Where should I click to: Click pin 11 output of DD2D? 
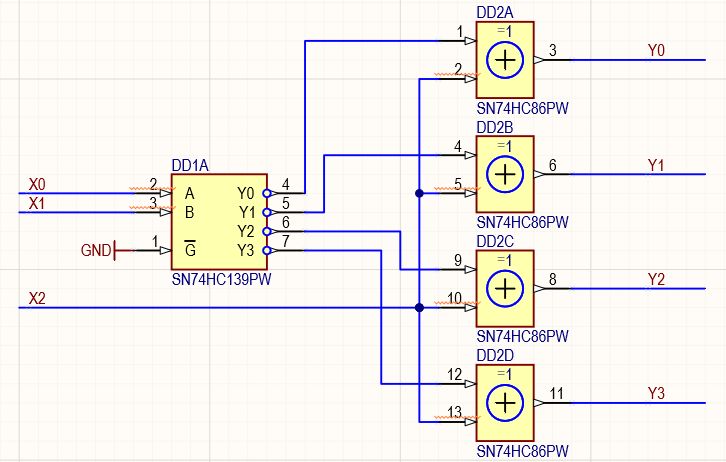(553, 400)
